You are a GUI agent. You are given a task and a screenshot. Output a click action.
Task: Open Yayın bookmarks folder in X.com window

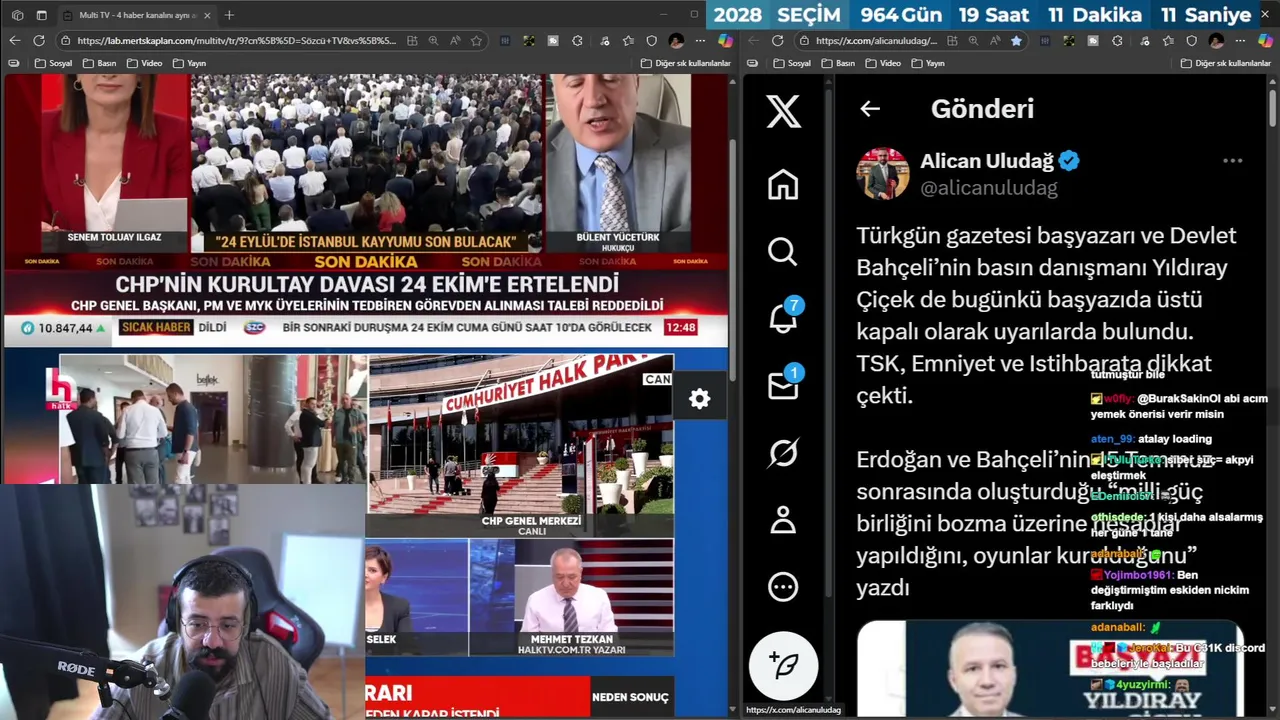click(928, 63)
